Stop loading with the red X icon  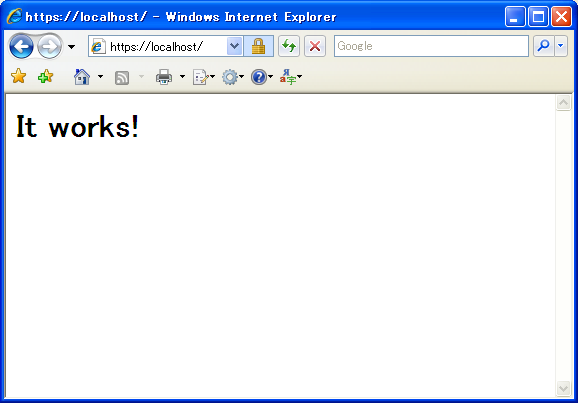point(315,46)
